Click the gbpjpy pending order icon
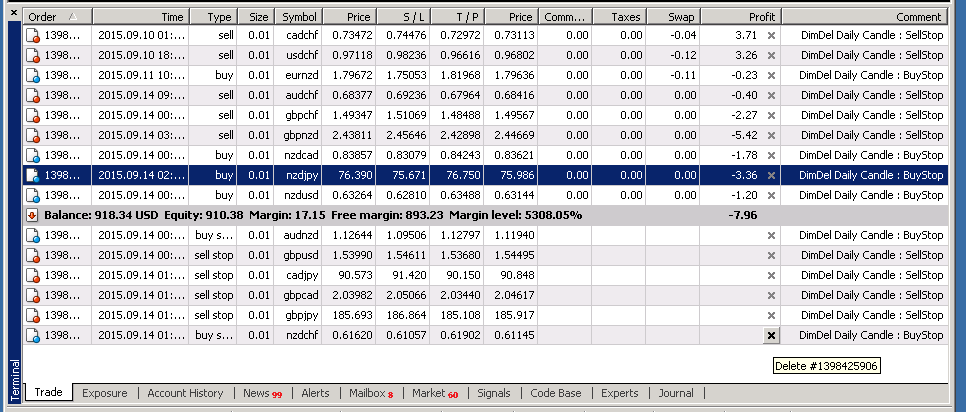Viewport: 966px width, 412px height. [x=33, y=316]
